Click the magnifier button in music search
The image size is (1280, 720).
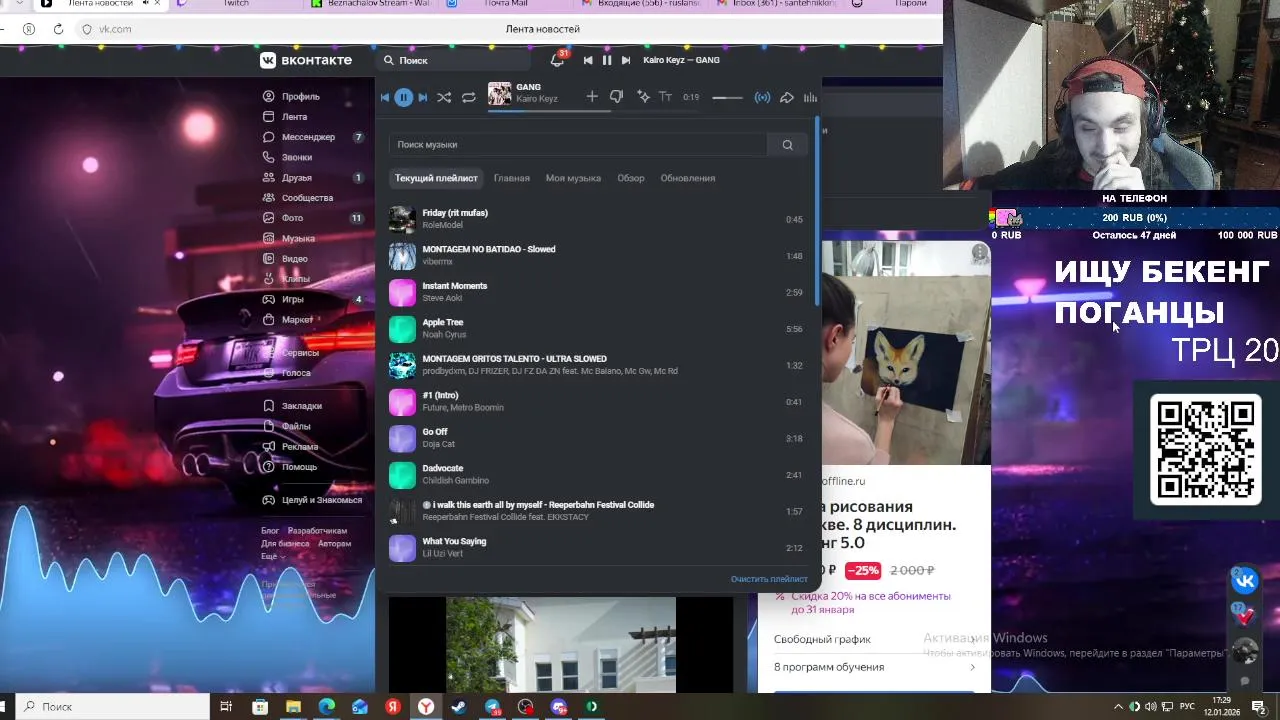pyautogui.click(x=788, y=144)
